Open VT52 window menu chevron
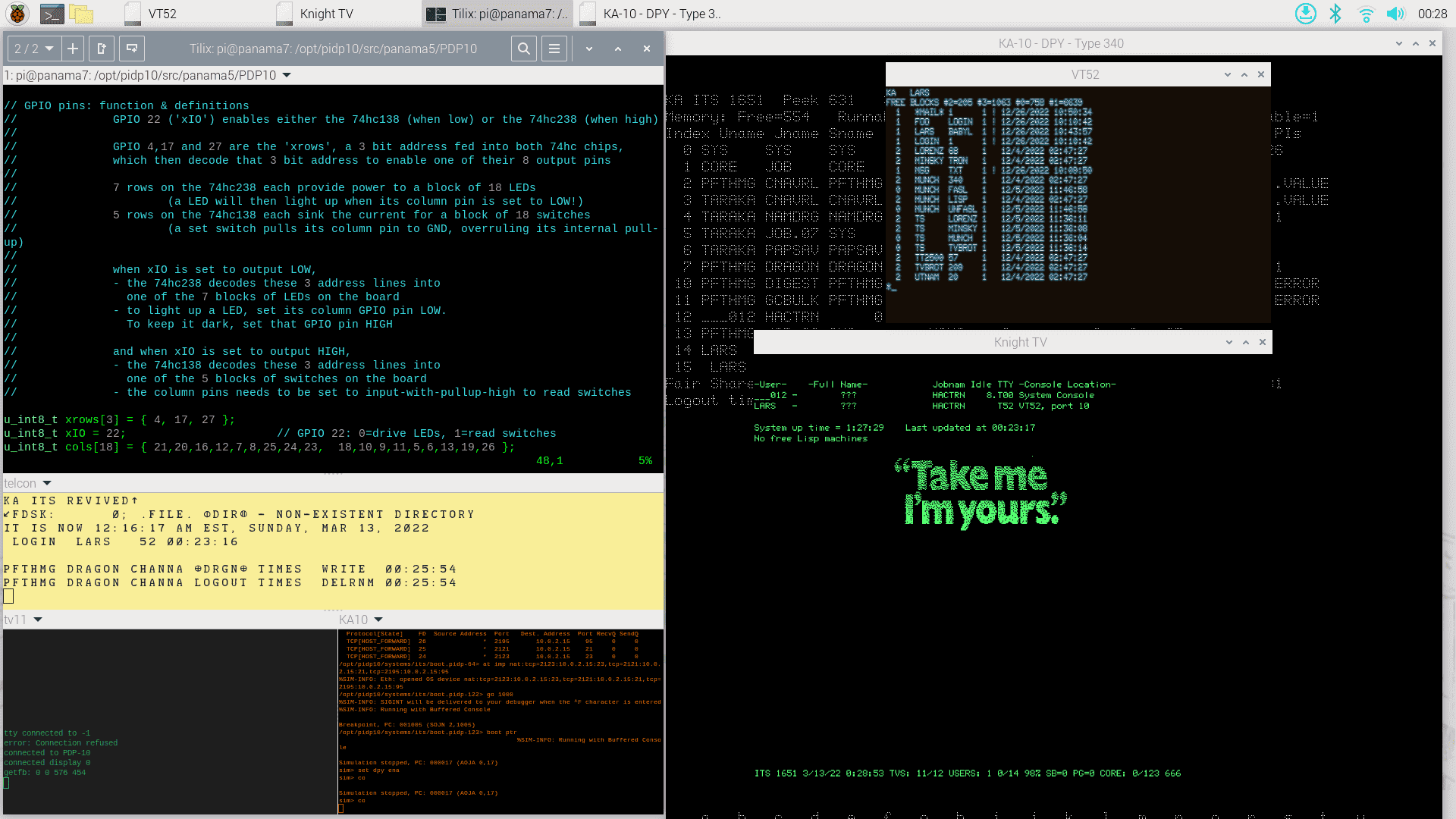1456x819 pixels. (1228, 74)
